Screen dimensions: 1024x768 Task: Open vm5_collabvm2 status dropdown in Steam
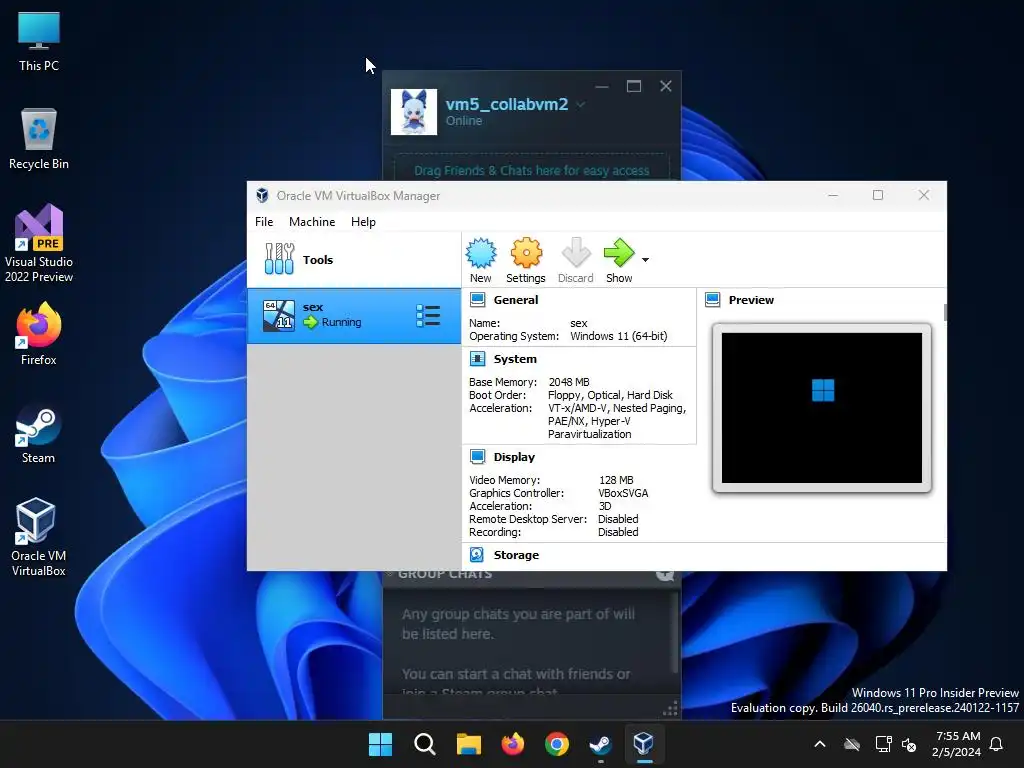point(581,104)
